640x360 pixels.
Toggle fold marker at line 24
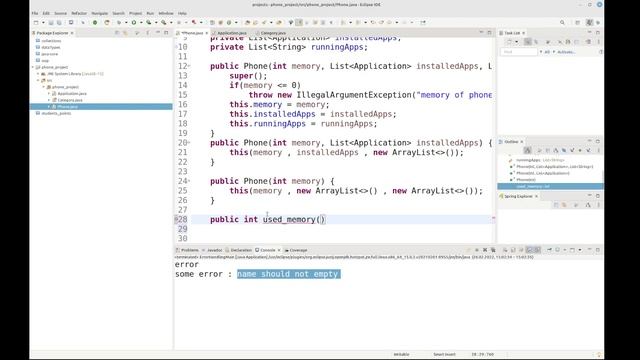[x=189, y=181]
